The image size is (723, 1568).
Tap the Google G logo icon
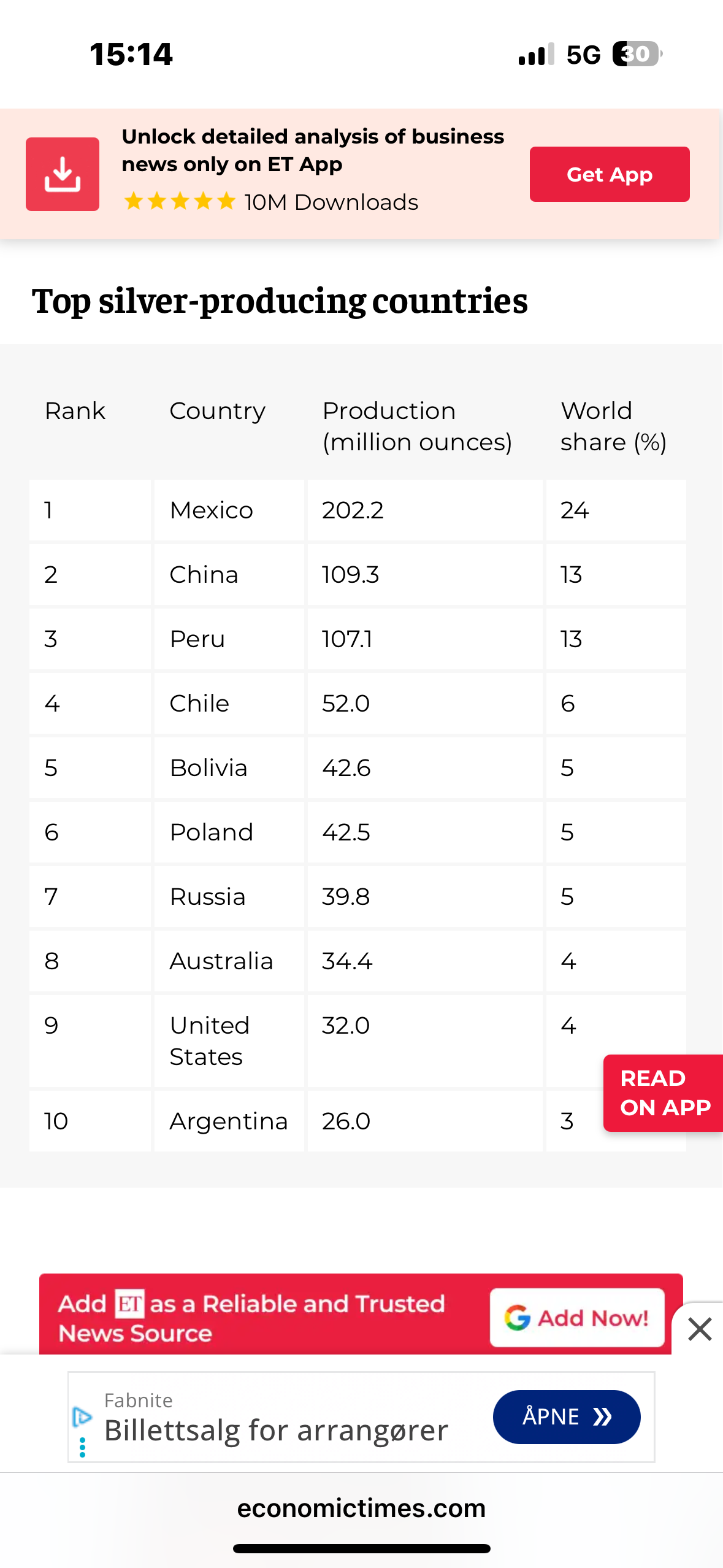click(x=517, y=1317)
